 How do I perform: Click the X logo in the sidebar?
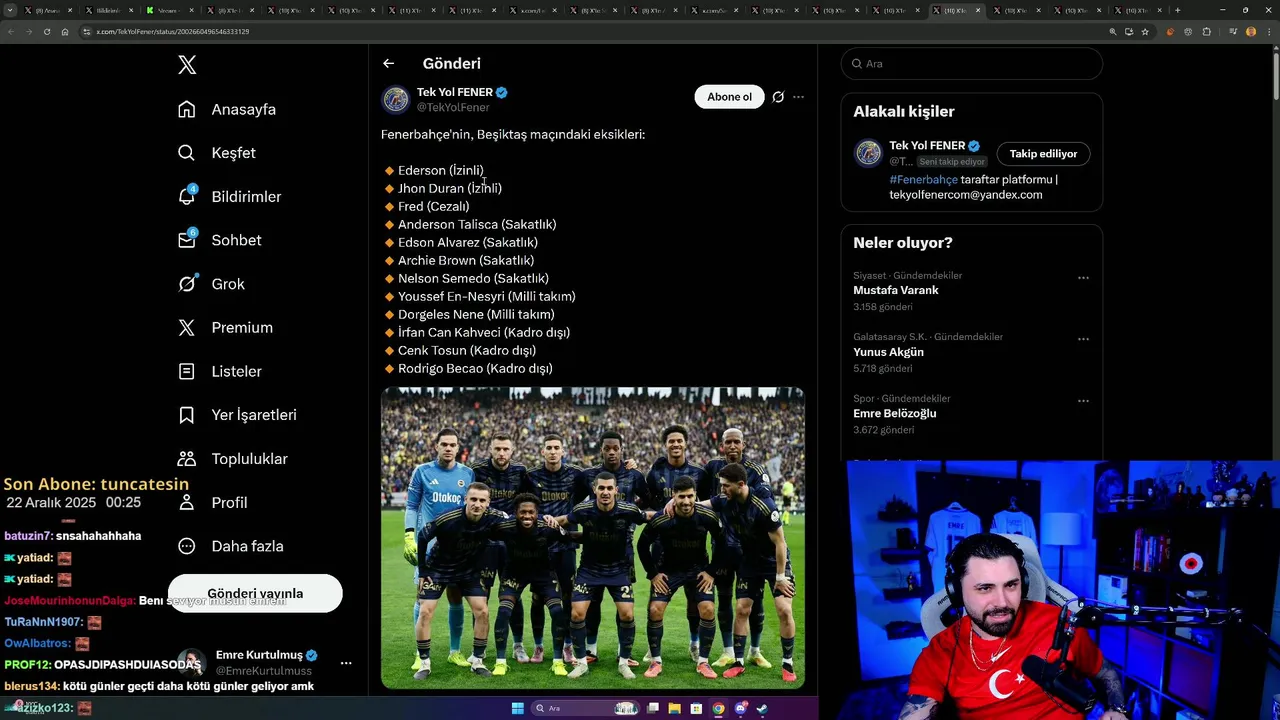tap(187, 65)
